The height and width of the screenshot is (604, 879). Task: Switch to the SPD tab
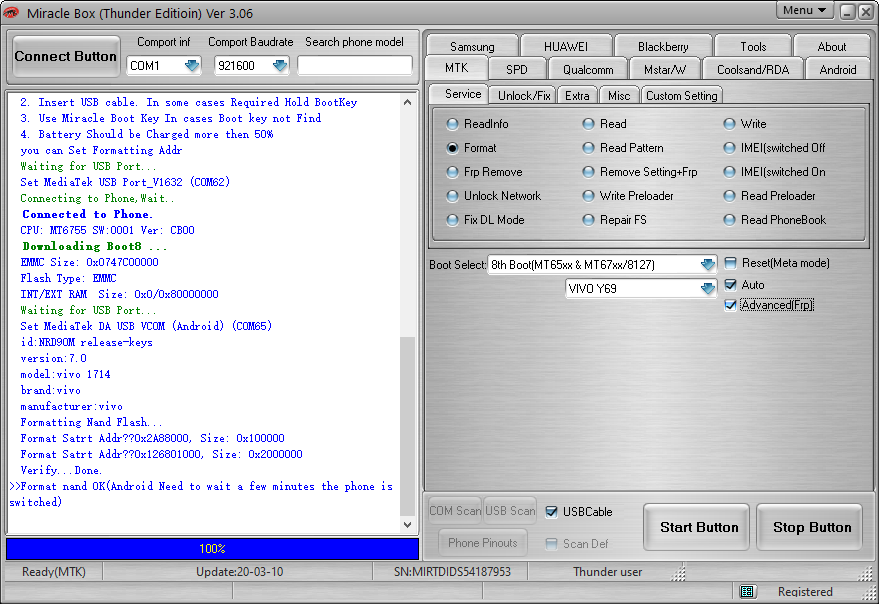point(516,70)
